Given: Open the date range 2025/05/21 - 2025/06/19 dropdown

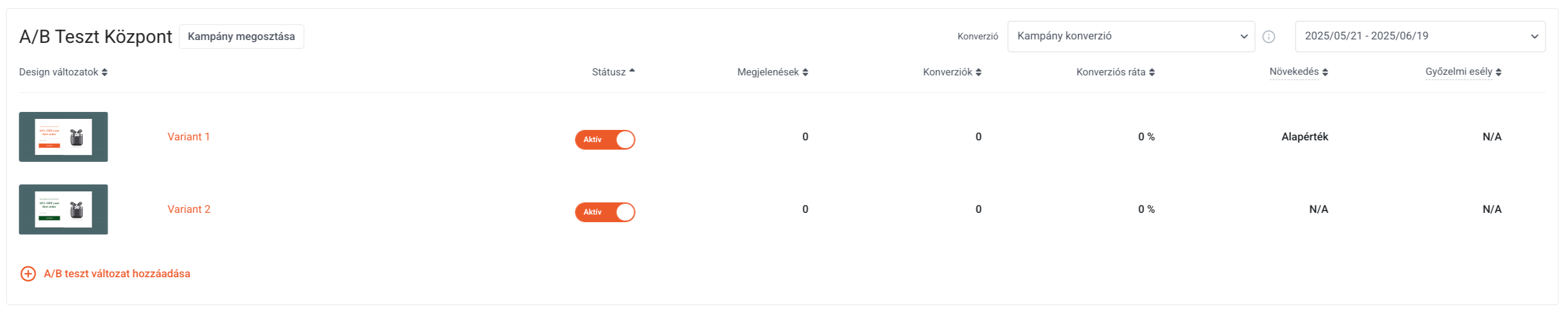Looking at the screenshot, I should pyautogui.click(x=1420, y=37).
